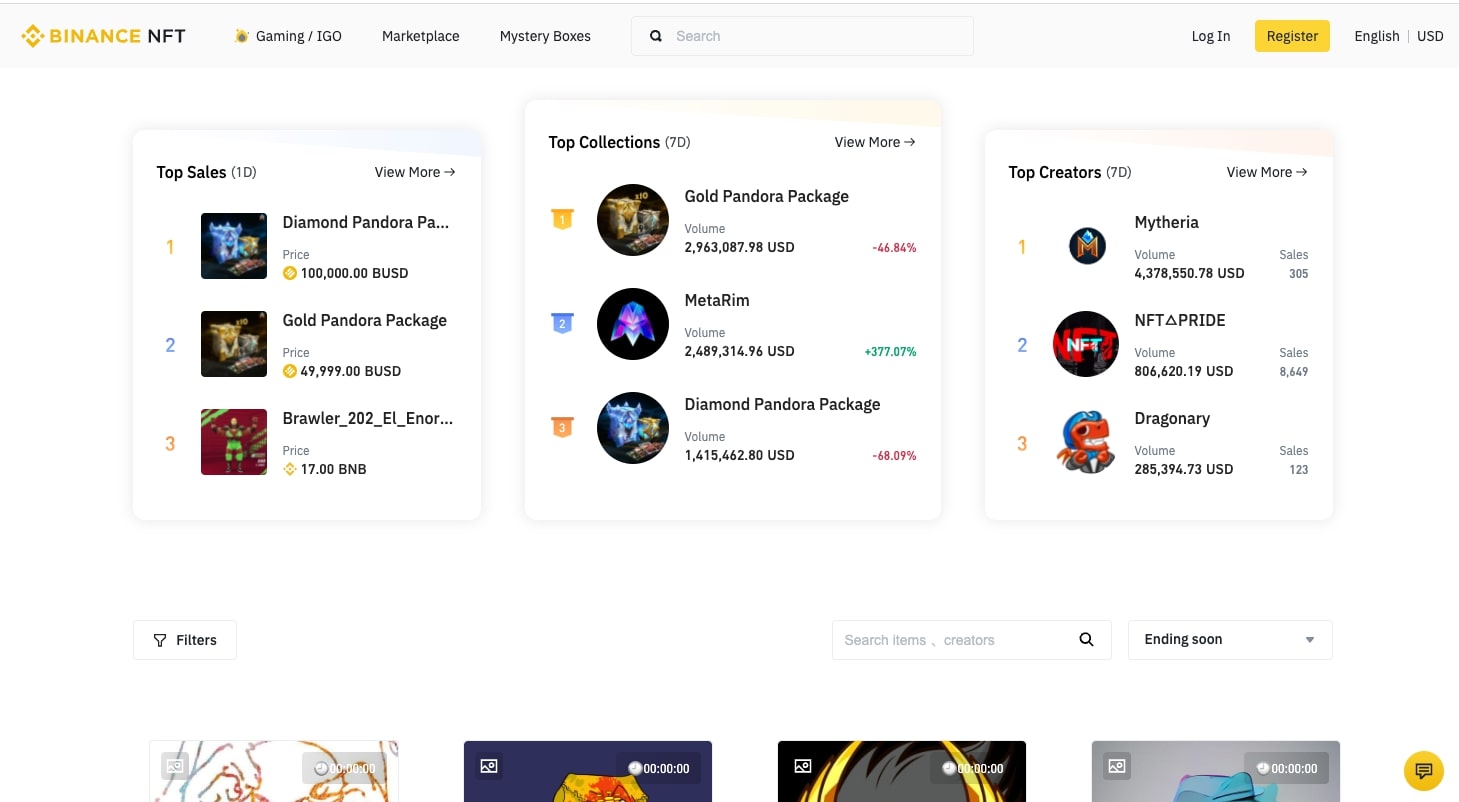1459x802 pixels.
Task: Click 4,378,550.78 USD volume
Action: 1189,273
